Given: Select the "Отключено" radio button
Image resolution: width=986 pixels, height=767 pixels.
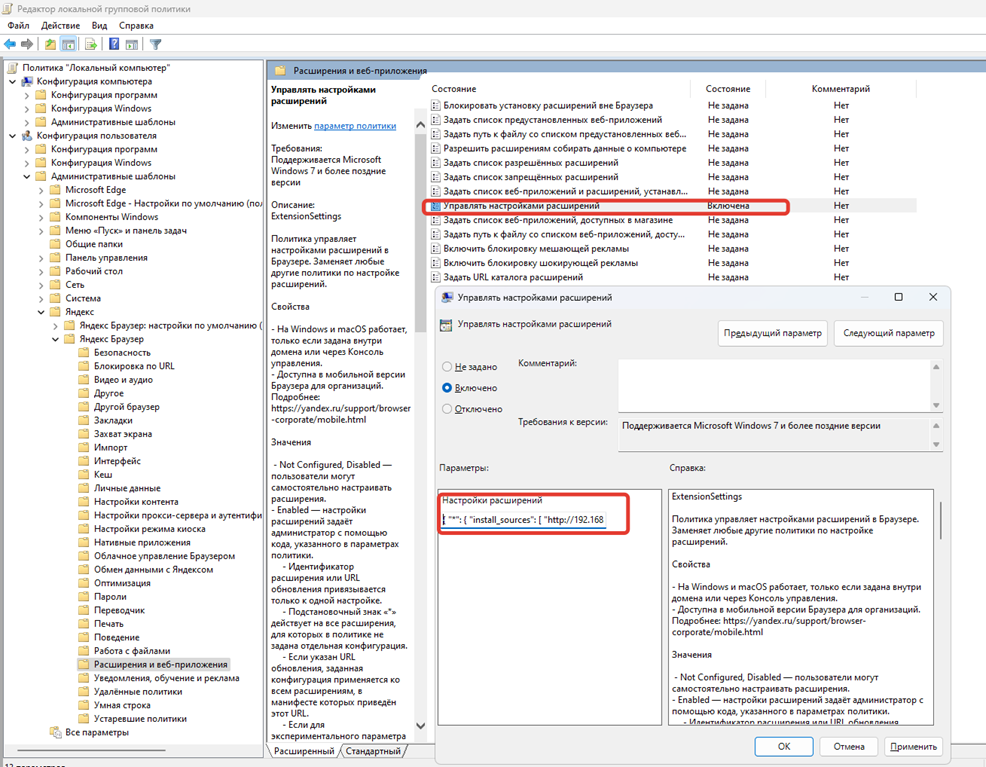Looking at the screenshot, I should [447, 408].
